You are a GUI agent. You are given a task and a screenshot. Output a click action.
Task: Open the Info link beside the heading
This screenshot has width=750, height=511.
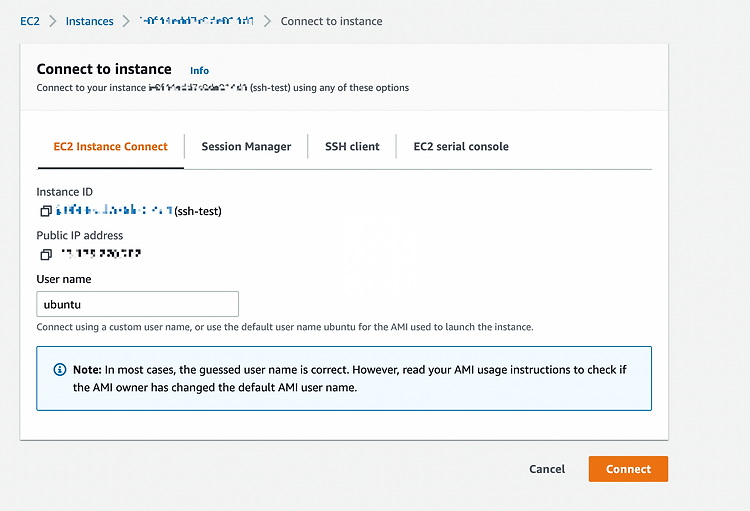coord(199,71)
